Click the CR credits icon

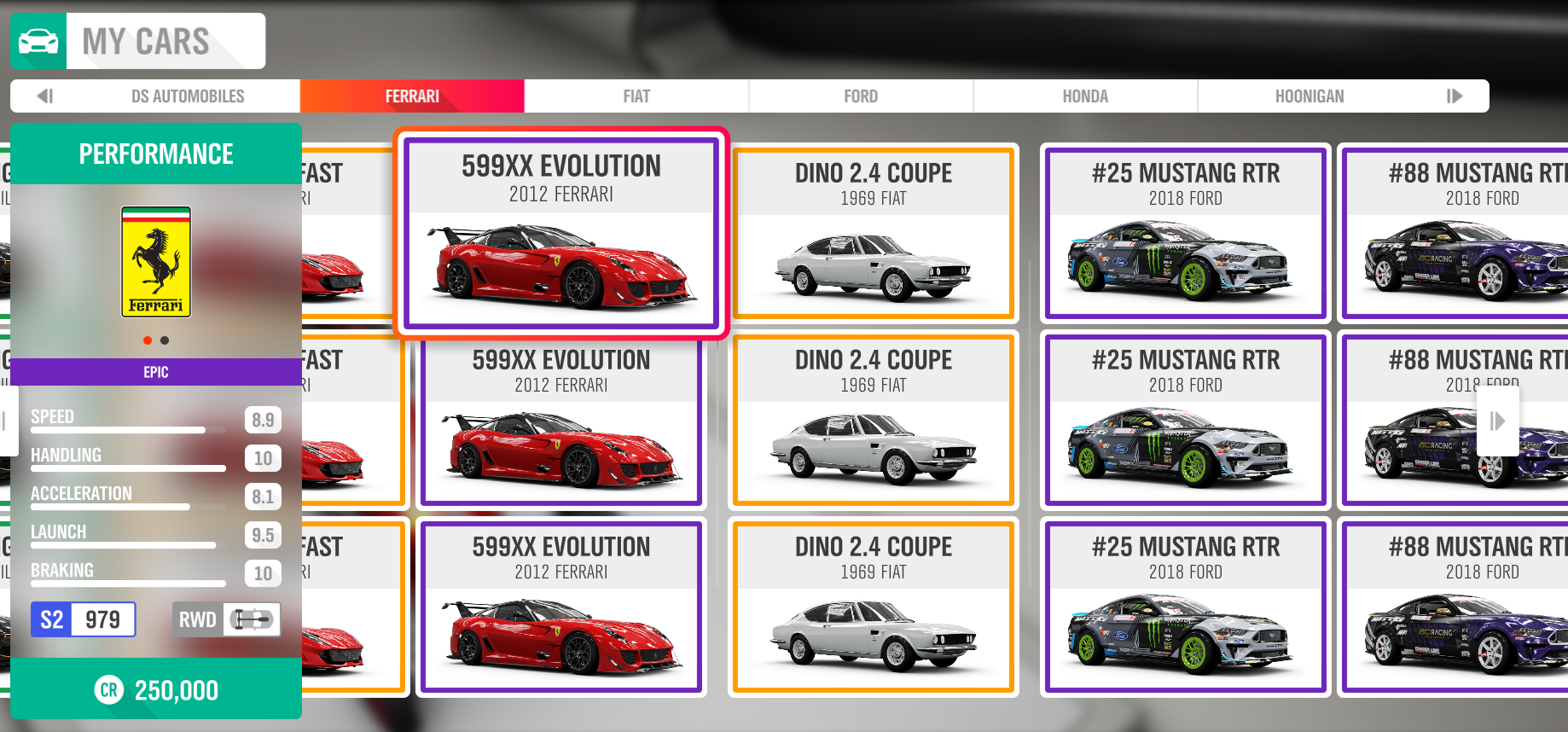[x=109, y=689]
